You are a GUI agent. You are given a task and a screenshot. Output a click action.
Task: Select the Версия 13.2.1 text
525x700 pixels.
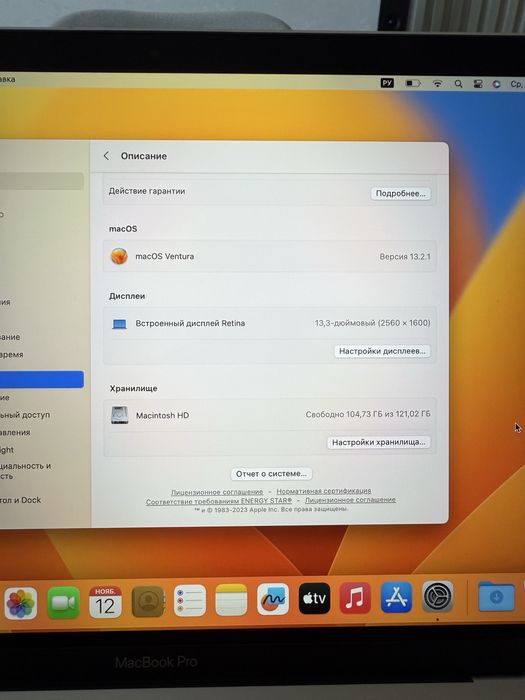pos(405,257)
